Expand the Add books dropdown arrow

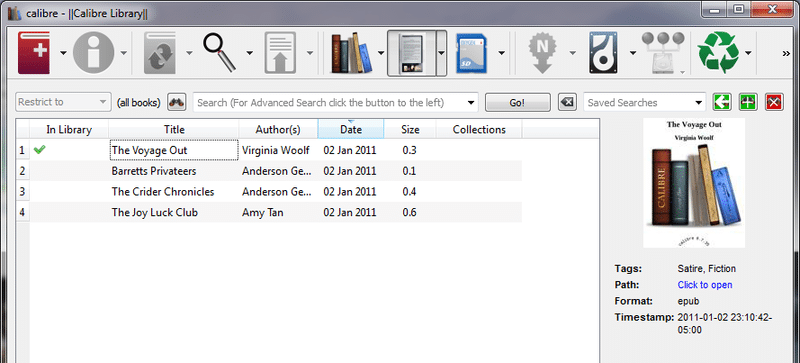63,53
